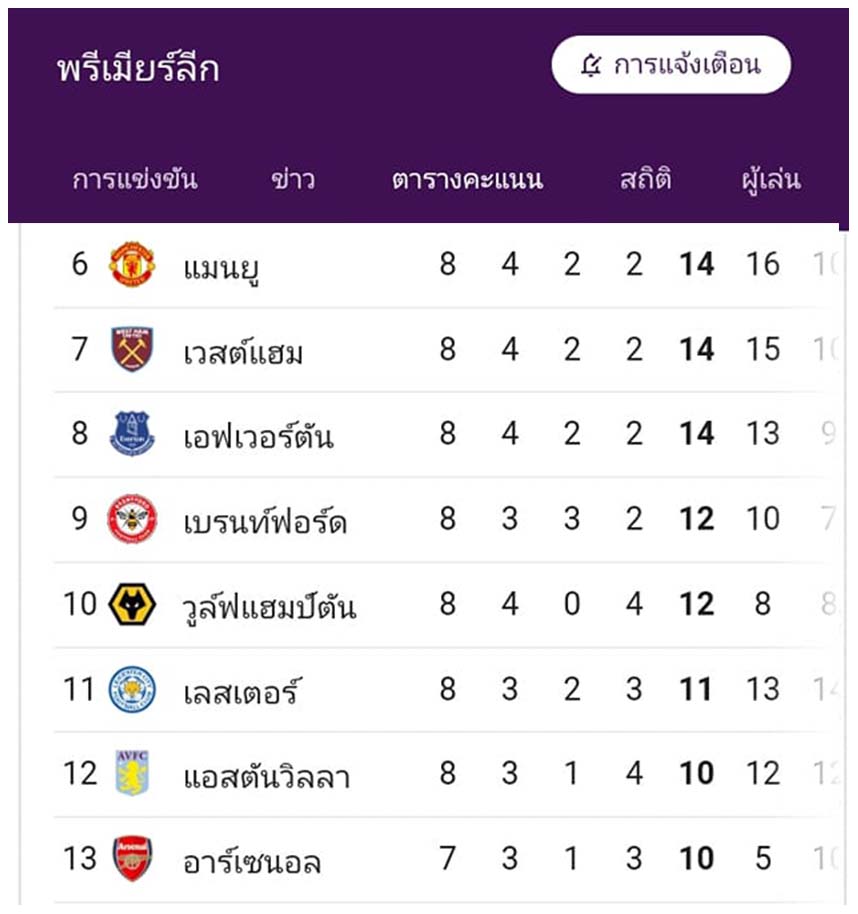Select the Brentford bee logo

(x=132, y=519)
